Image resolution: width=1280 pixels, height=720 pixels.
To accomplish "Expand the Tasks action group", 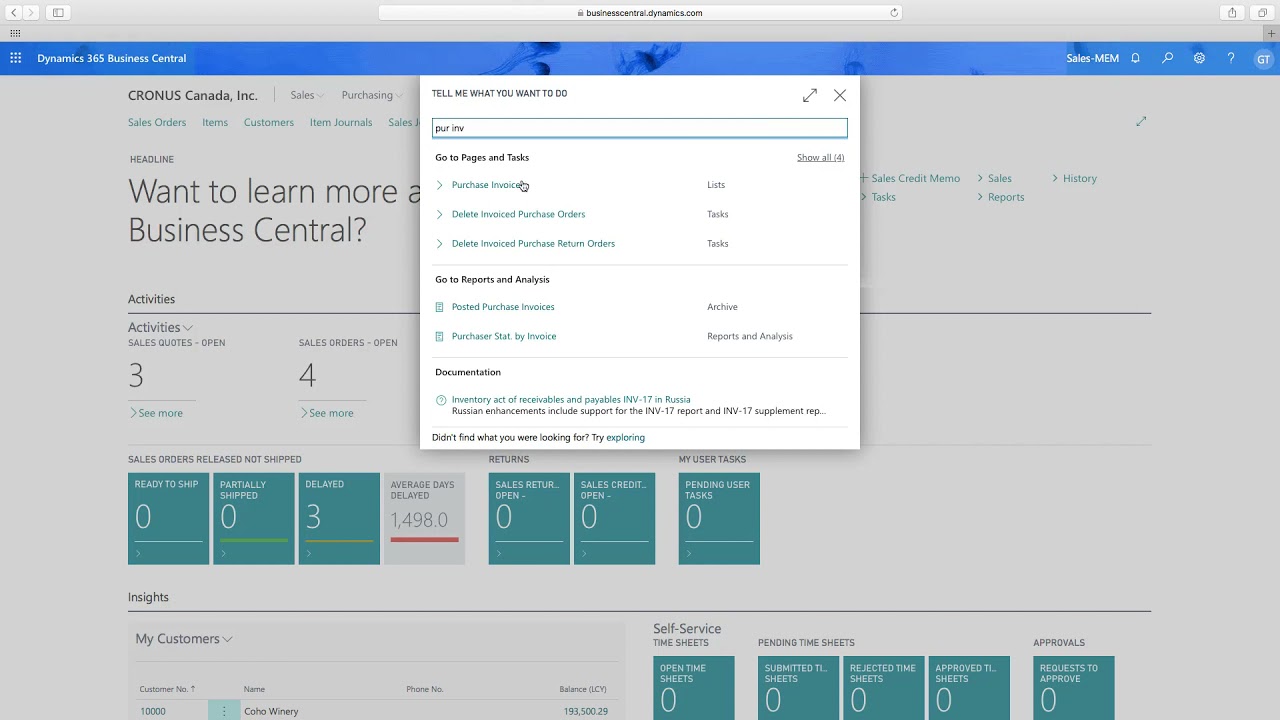I will pyautogui.click(x=878, y=197).
